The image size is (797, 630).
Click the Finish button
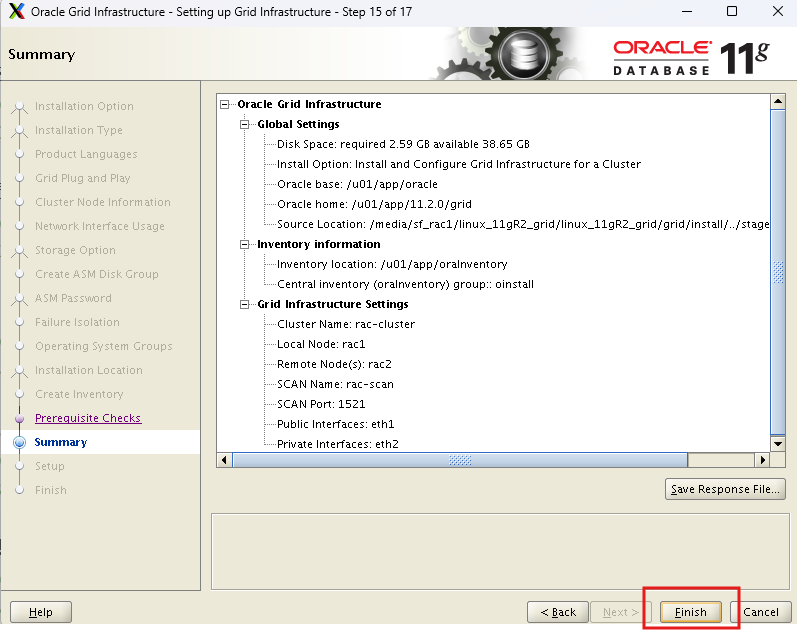(690, 612)
